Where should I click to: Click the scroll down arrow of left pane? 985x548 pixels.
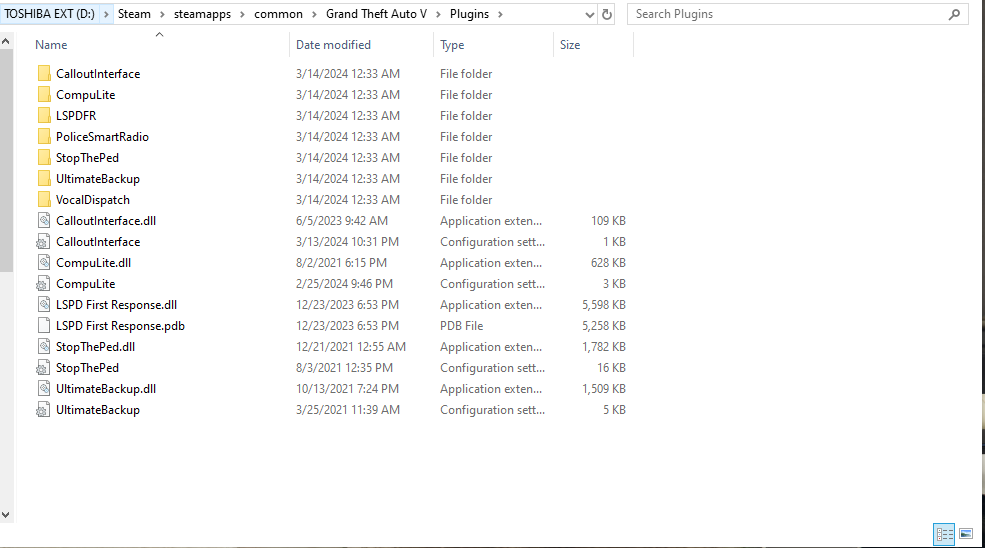6,515
